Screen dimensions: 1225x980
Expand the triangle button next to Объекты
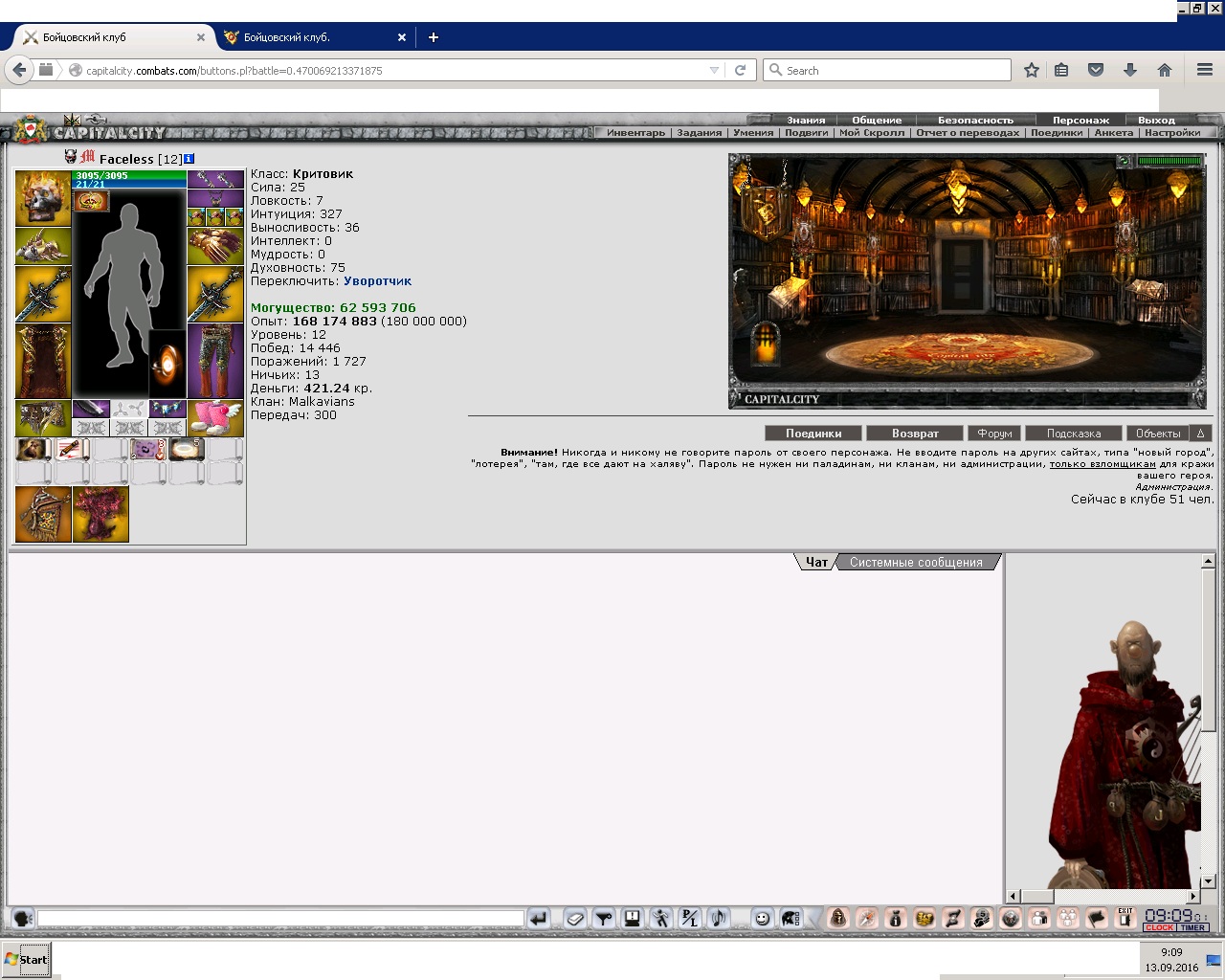[1201, 434]
